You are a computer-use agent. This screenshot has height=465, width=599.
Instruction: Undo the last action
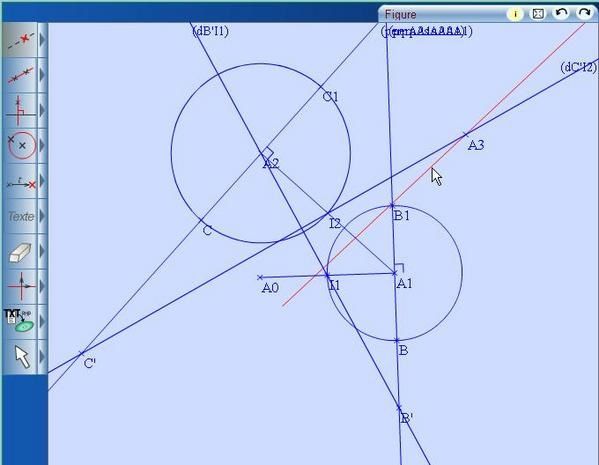coord(561,13)
